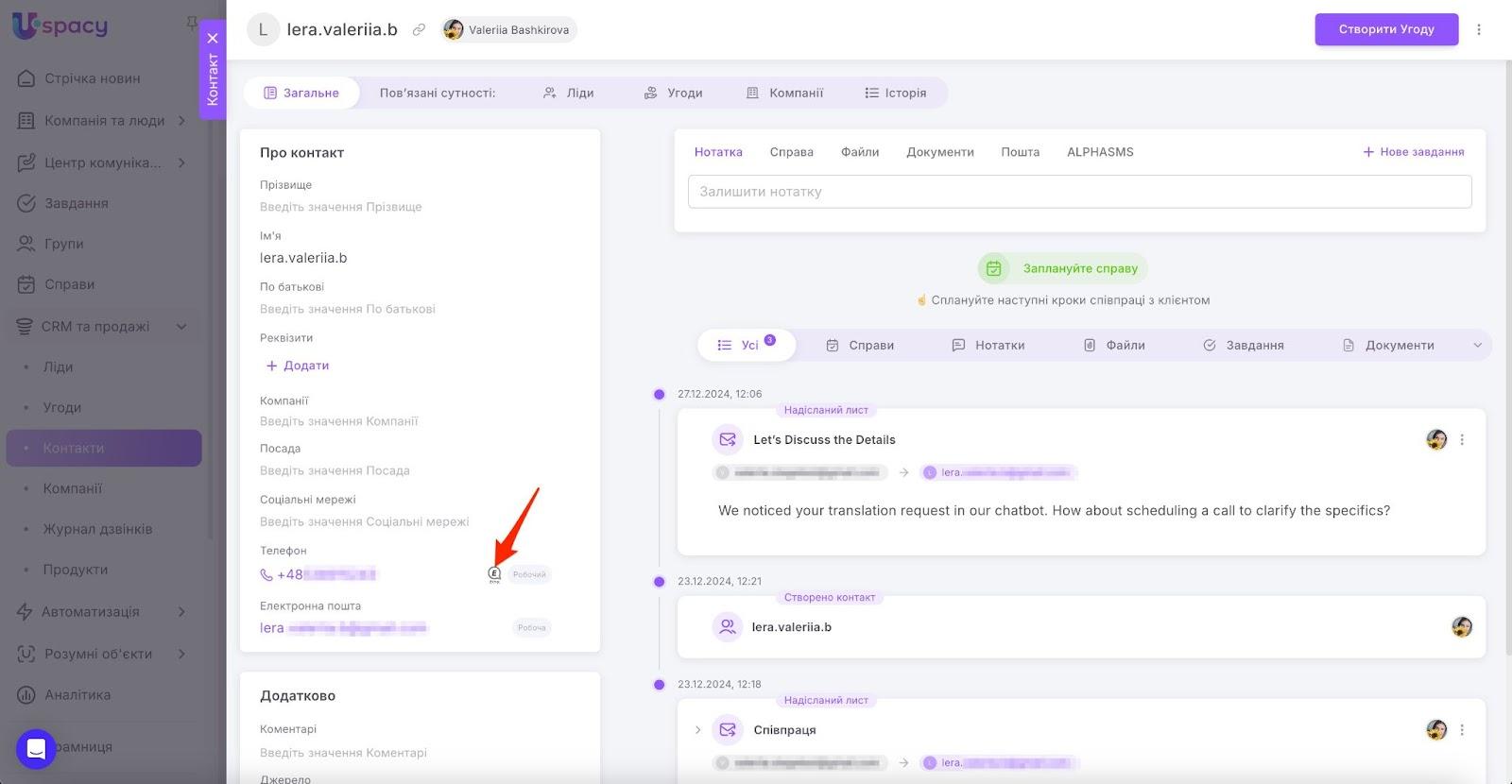
Task: Click the lera email address link
Action: [x=344, y=627]
